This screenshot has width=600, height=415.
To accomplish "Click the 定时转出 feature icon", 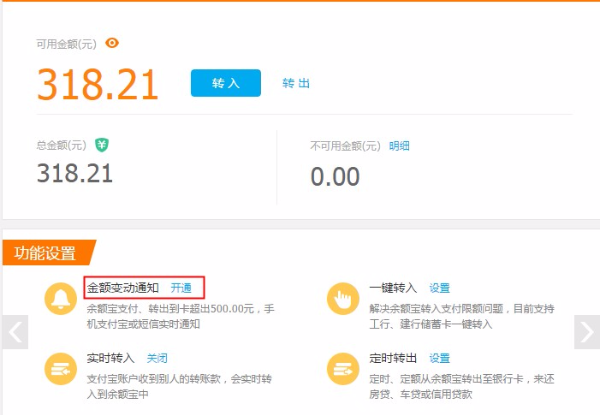I will coord(344,369).
